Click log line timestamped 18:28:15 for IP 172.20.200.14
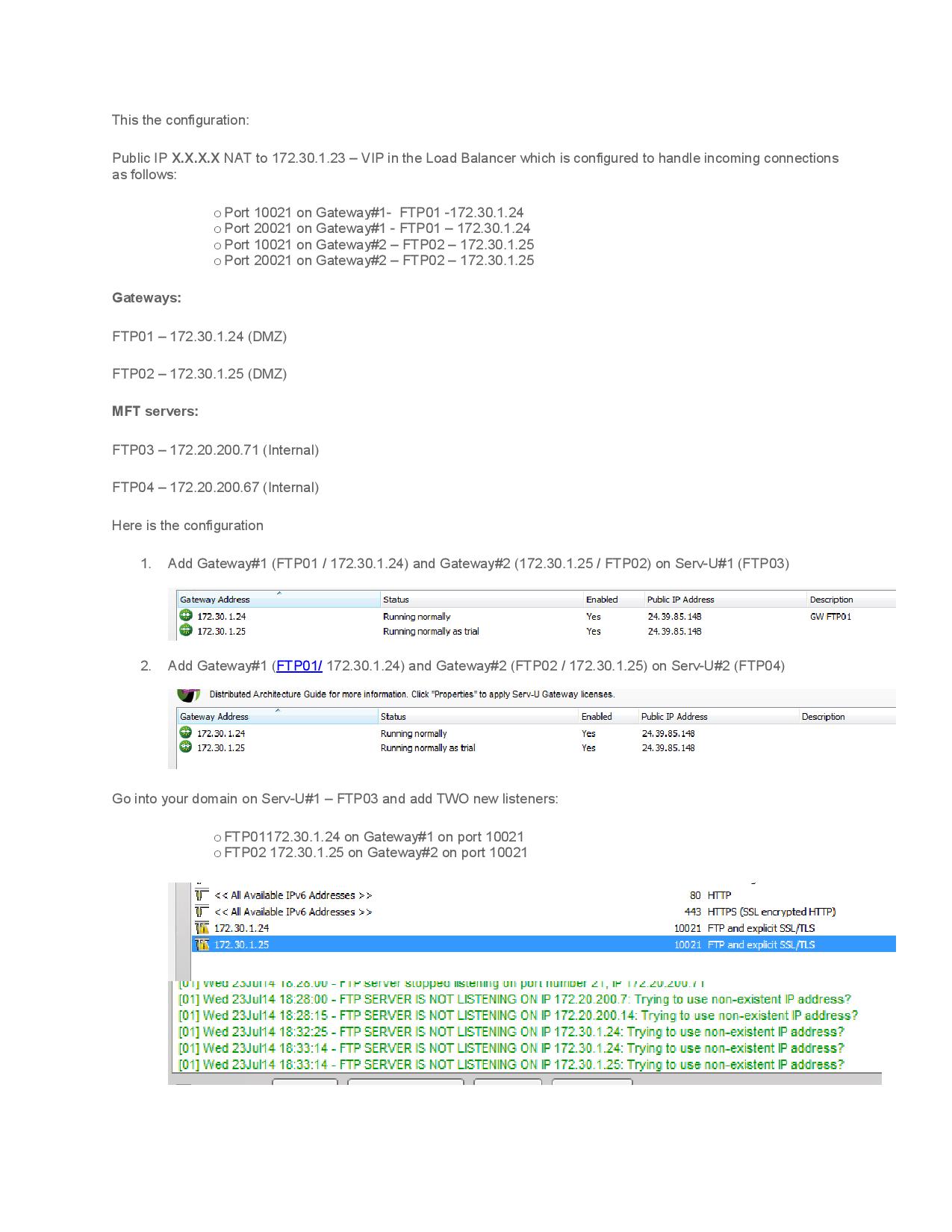This screenshot has width=952, height=1232. [518, 1015]
